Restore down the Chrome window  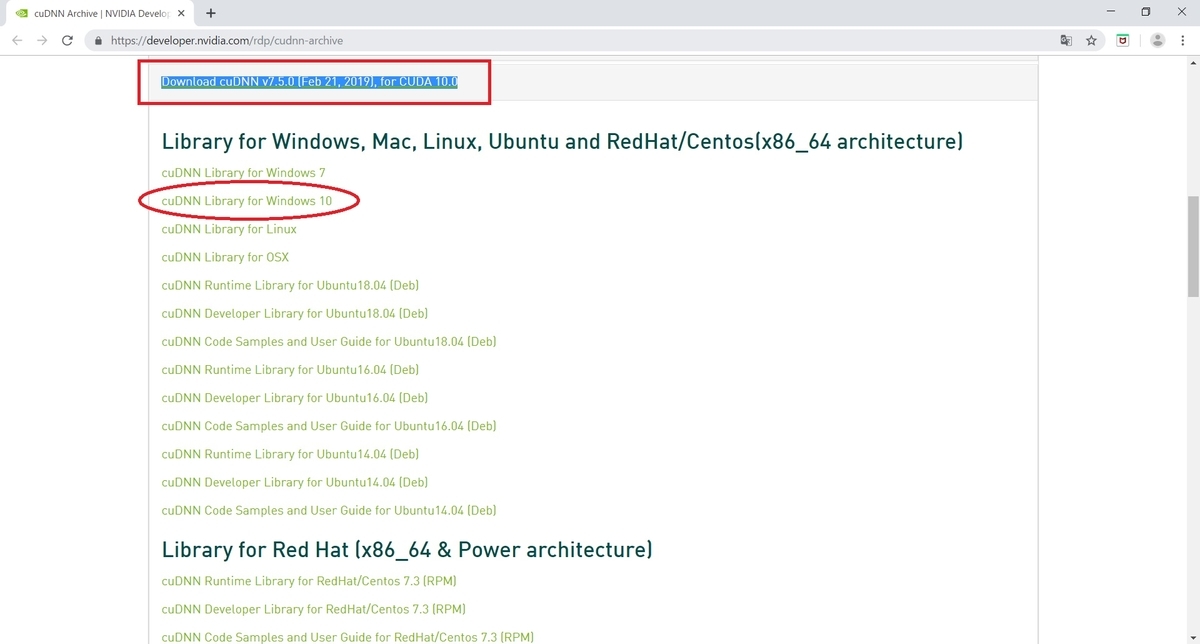click(1146, 12)
